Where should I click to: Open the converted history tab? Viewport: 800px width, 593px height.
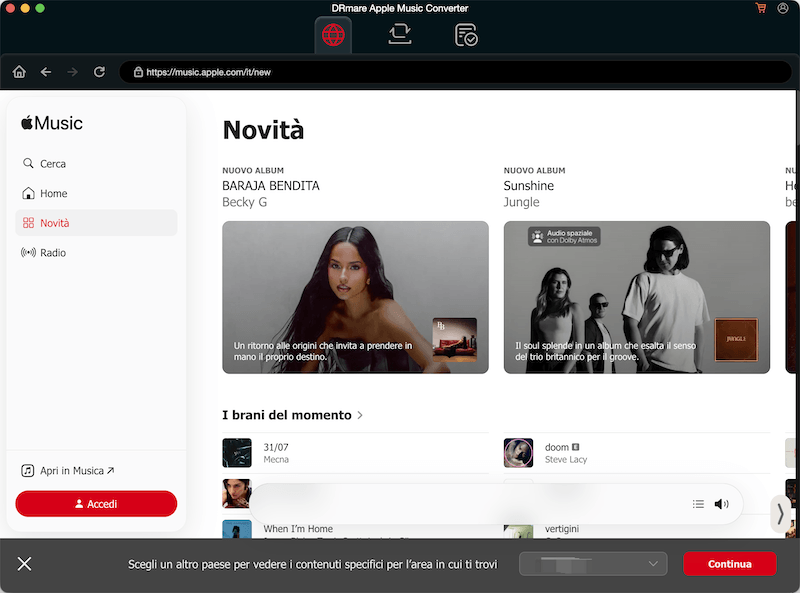point(466,35)
